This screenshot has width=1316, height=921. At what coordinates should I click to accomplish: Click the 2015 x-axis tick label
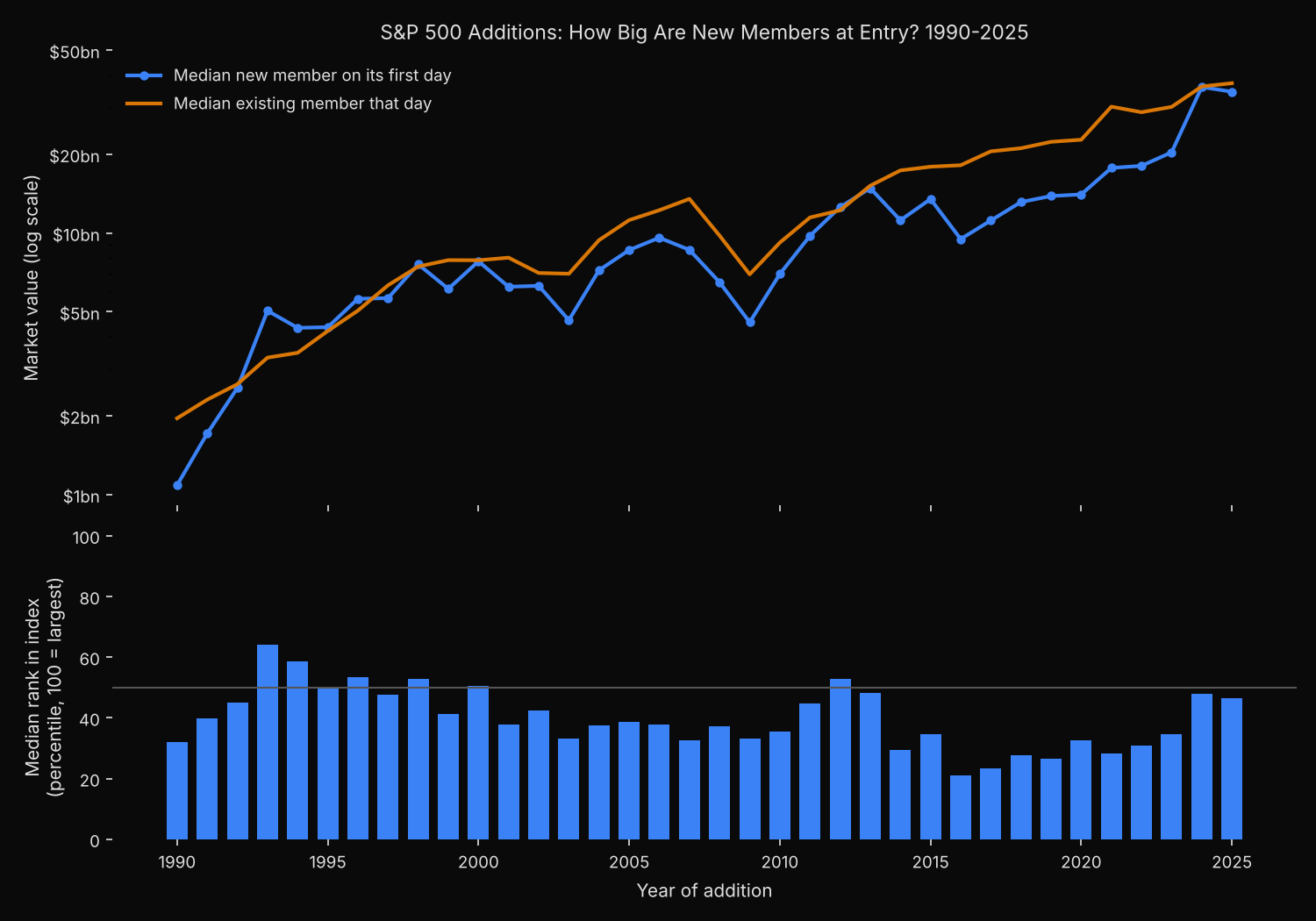930,862
